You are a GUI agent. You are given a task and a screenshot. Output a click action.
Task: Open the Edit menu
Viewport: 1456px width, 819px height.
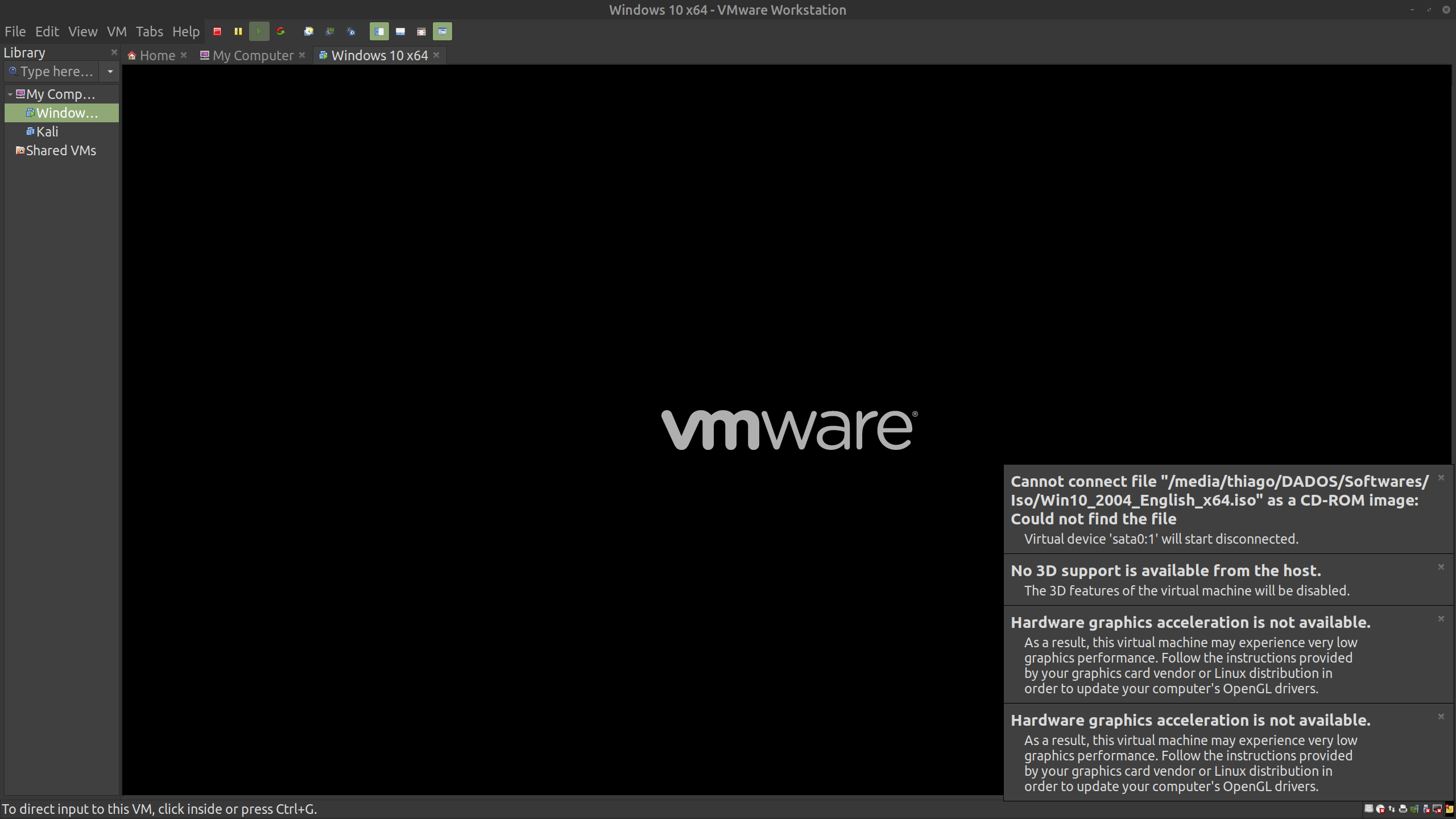point(47,31)
